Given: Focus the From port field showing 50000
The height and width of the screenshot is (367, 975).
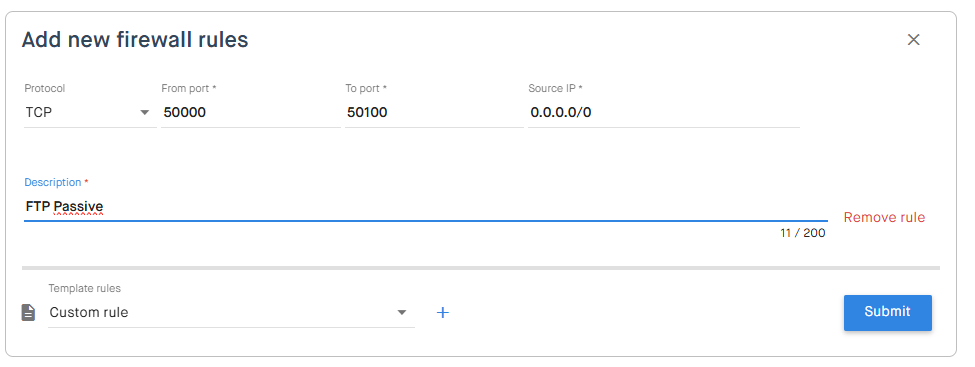Looking at the screenshot, I should [x=251, y=113].
